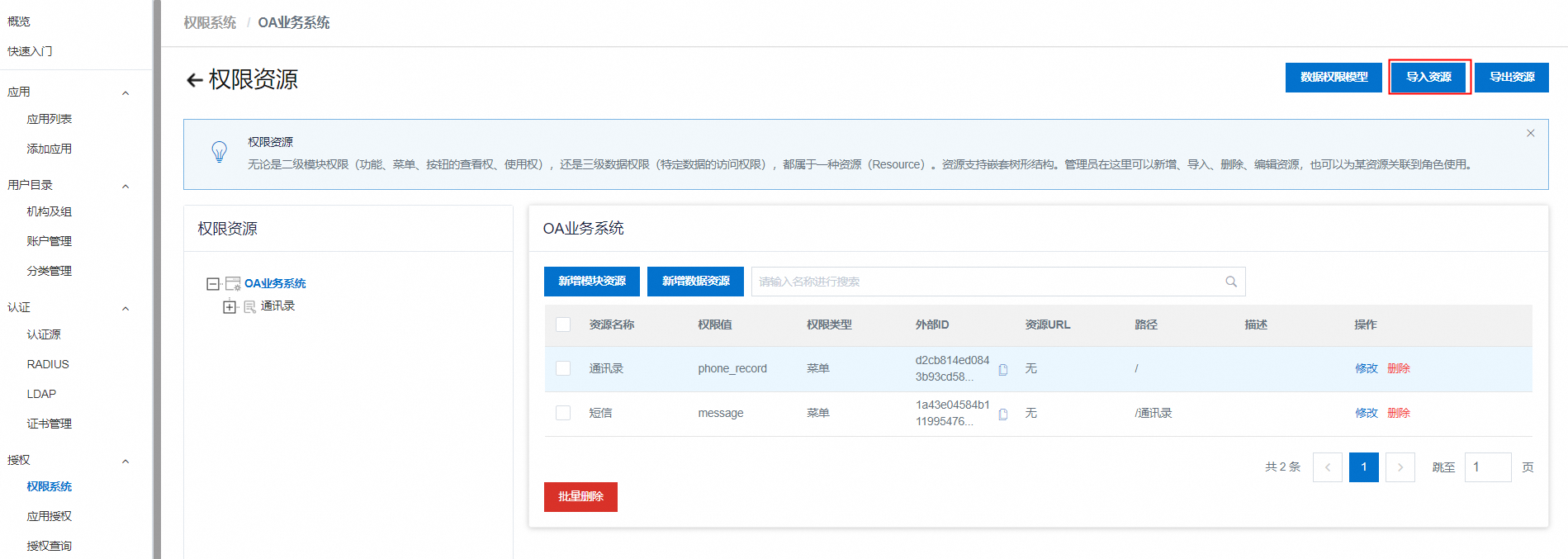The width and height of the screenshot is (1568, 559).
Task: Toggle the select-all header checkbox
Action: pos(563,325)
